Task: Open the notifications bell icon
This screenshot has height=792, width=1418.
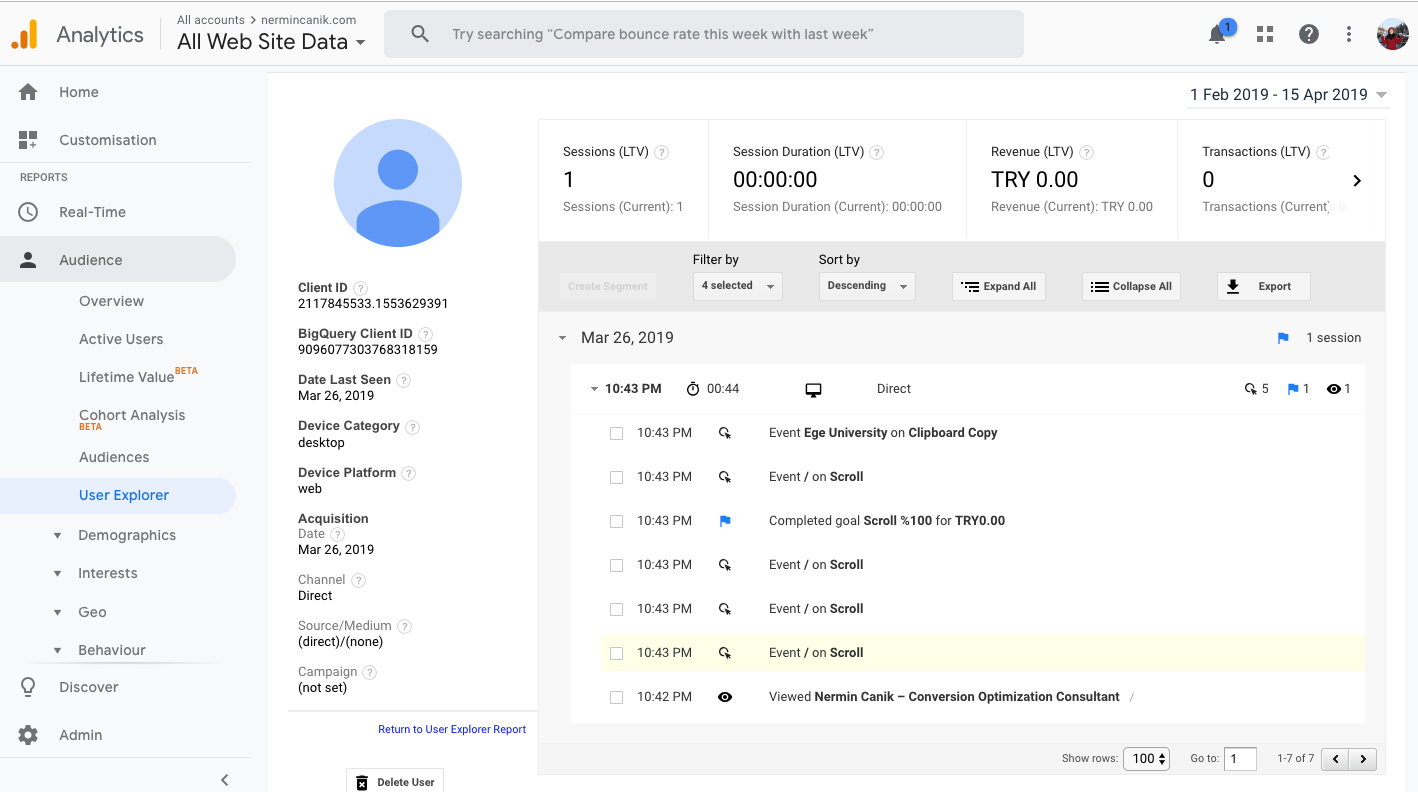Action: tap(1217, 35)
